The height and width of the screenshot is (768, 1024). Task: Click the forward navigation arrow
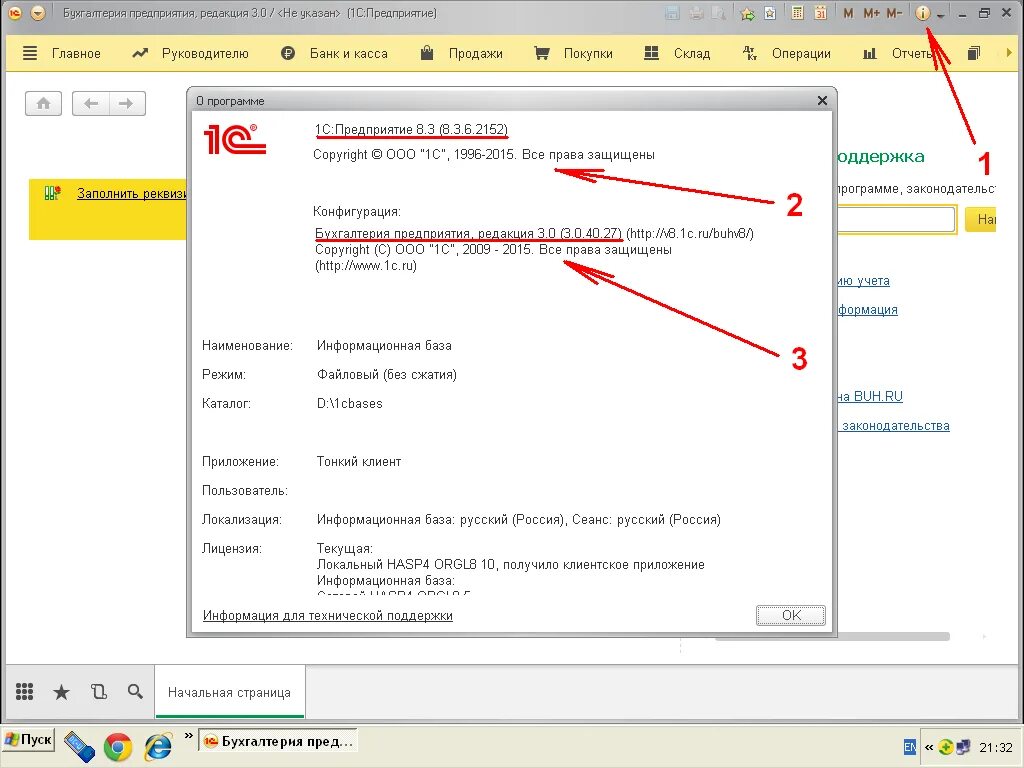click(x=127, y=103)
